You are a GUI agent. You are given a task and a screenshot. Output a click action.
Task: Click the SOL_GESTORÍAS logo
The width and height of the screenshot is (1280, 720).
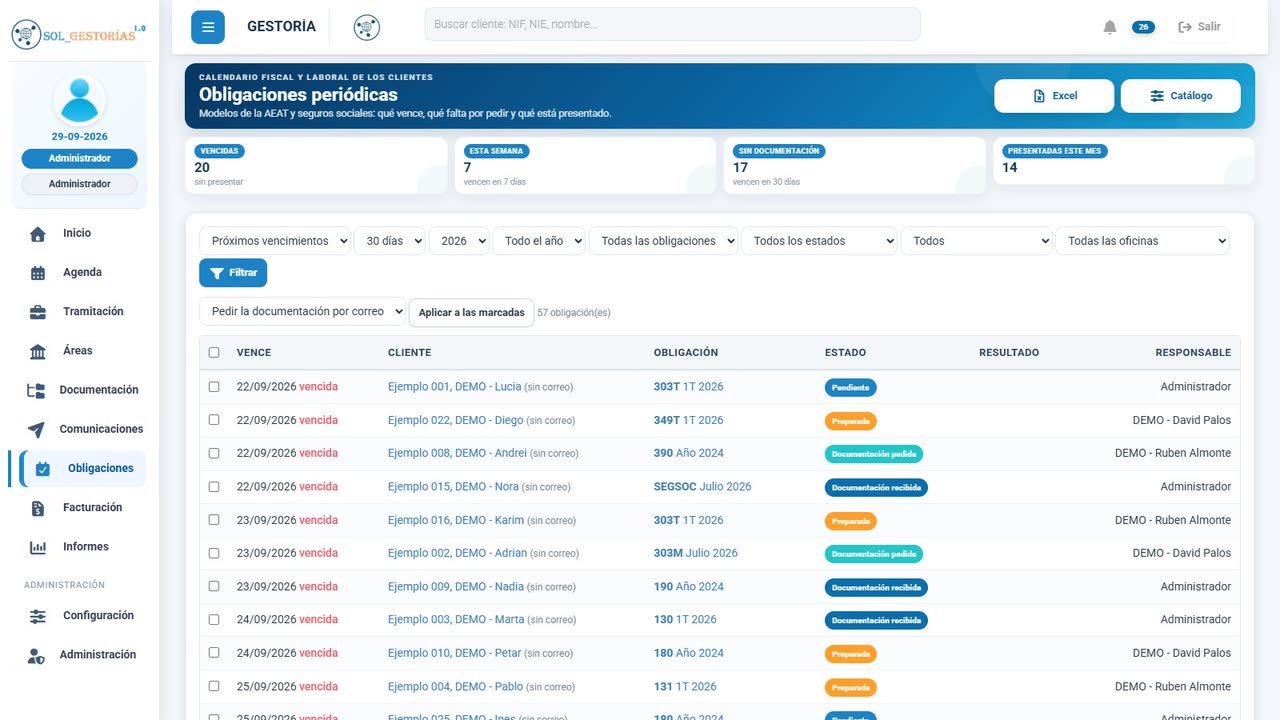pyautogui.click(x=79, y=34)
